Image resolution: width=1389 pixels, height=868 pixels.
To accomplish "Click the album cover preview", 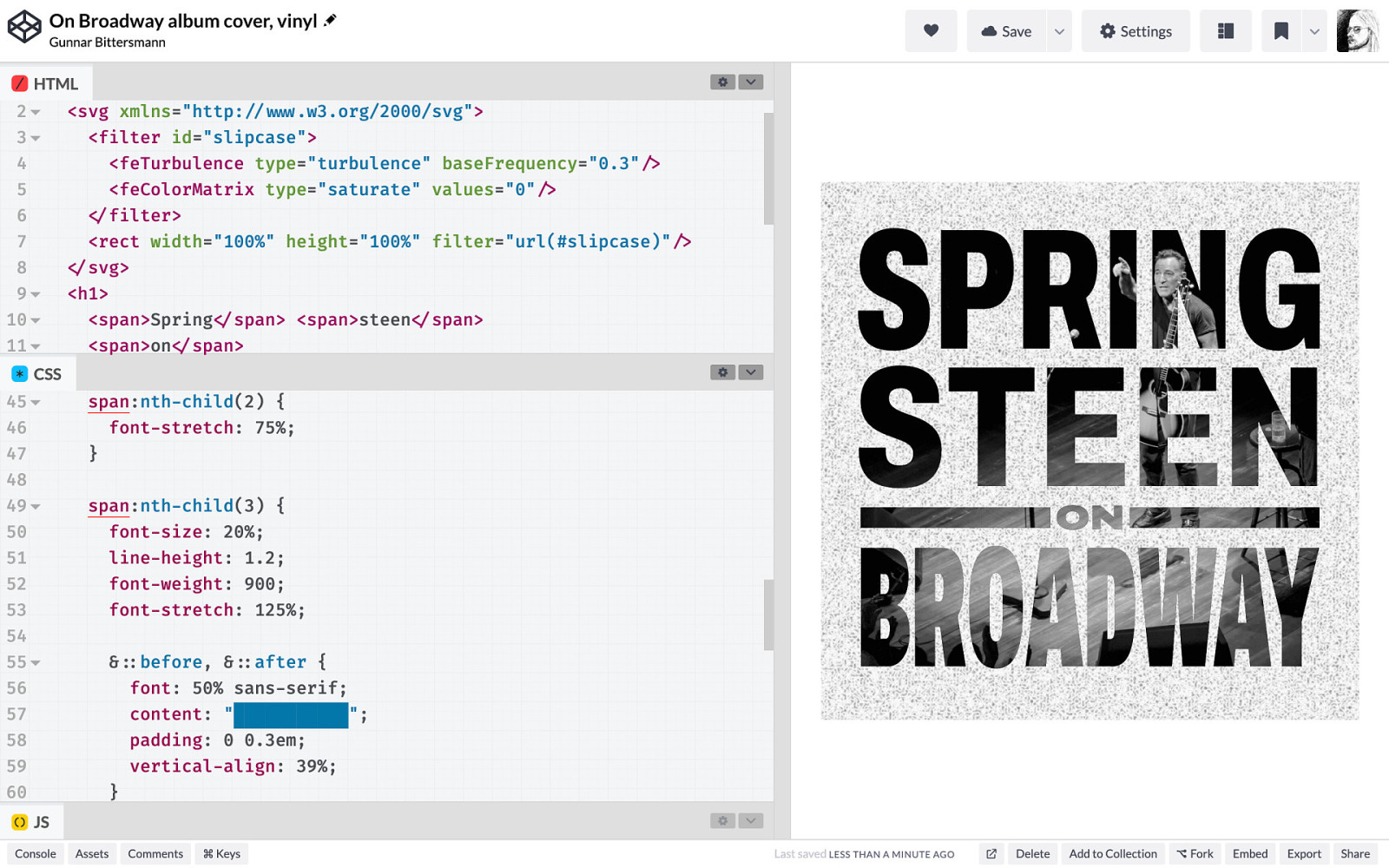I will click(1089, 450).
